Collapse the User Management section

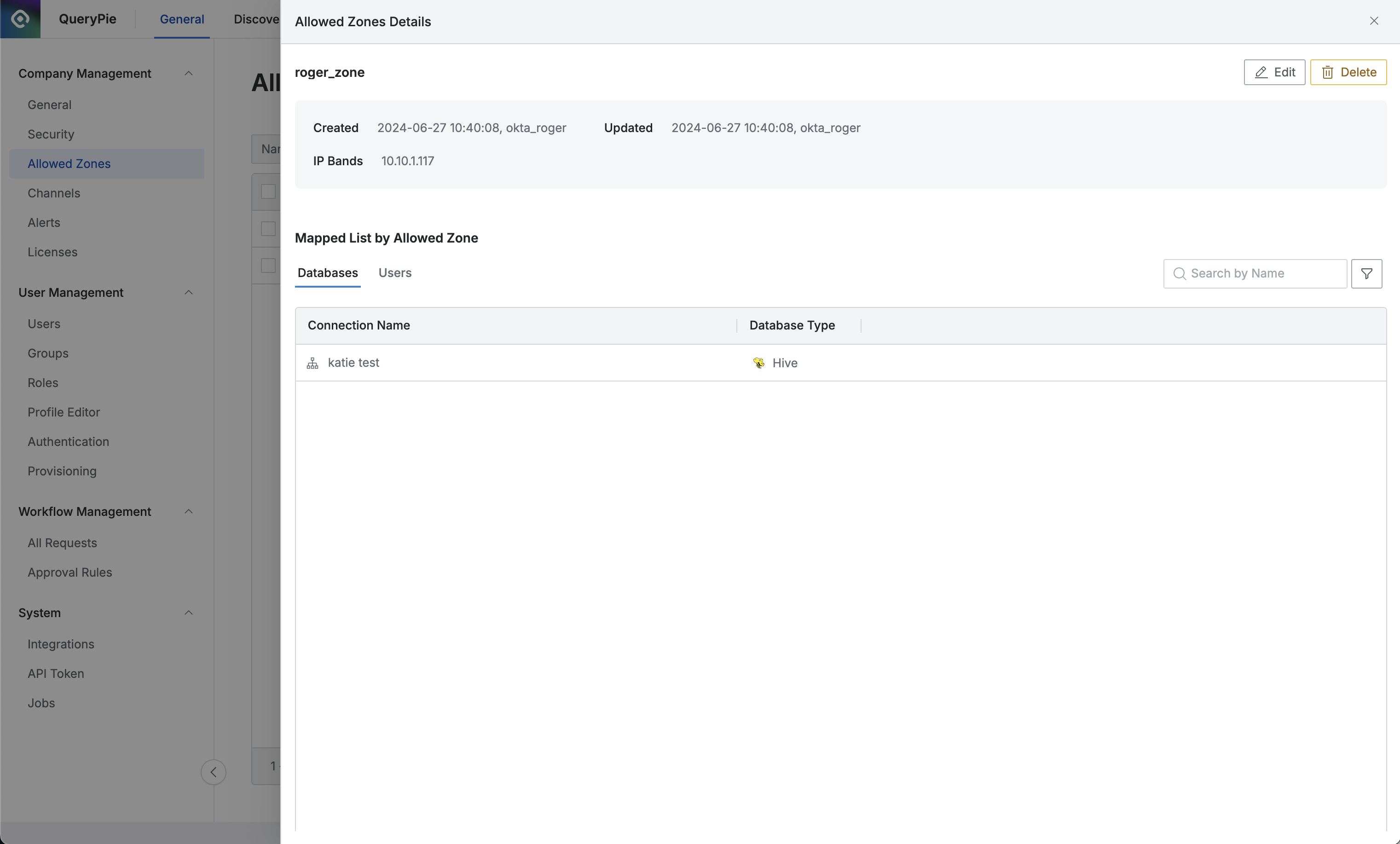[189, 293]
